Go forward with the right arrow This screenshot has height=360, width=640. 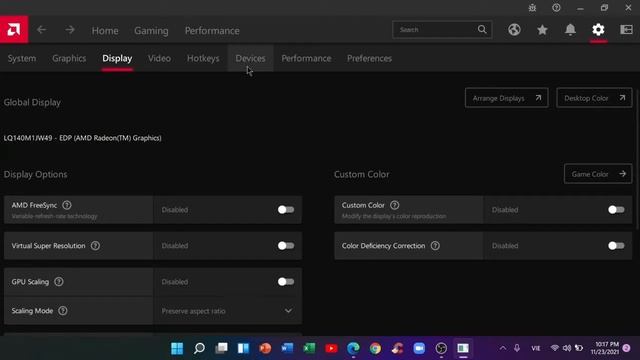pyautogui.click(x=70, y=30)
